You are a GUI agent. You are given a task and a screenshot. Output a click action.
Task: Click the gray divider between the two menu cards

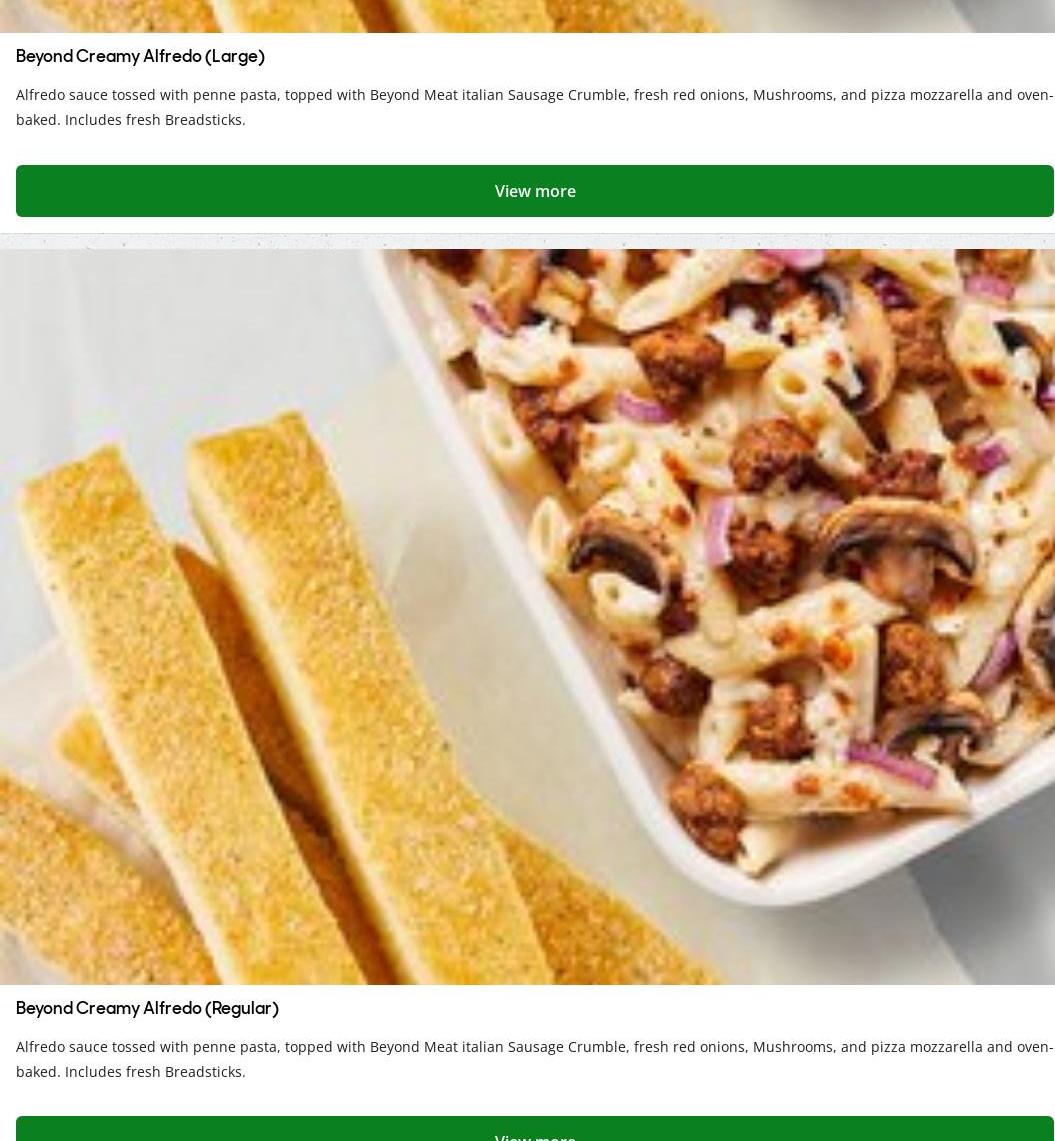click(x=528, y=241)
